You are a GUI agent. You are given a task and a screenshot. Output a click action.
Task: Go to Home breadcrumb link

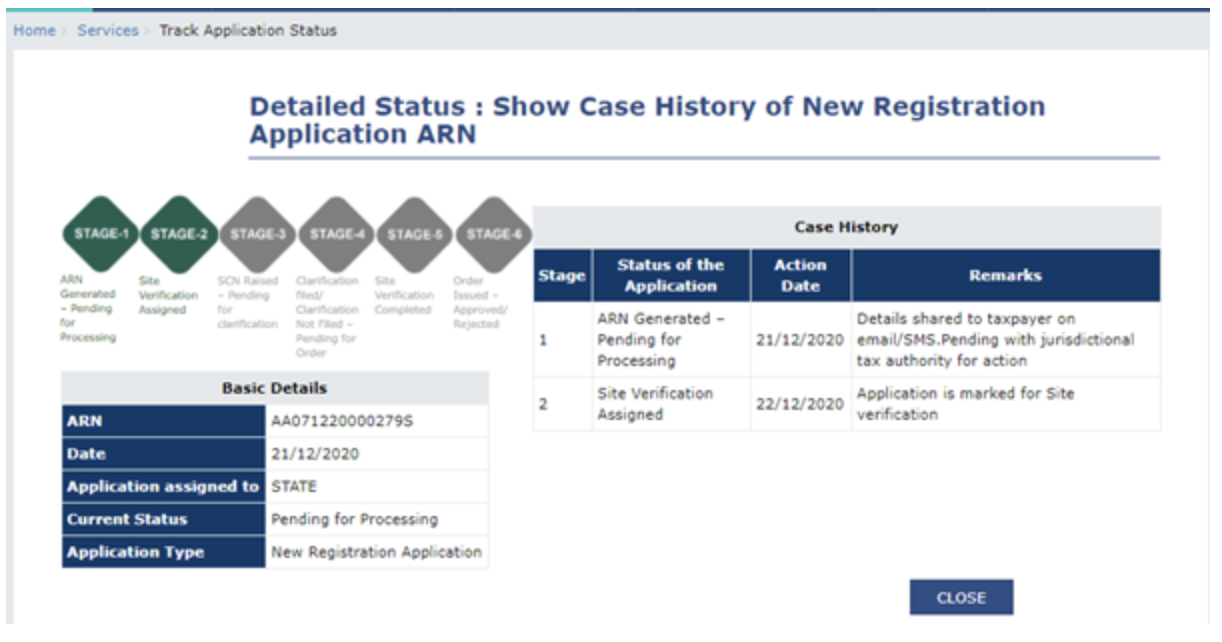click(x=34, y=30)
